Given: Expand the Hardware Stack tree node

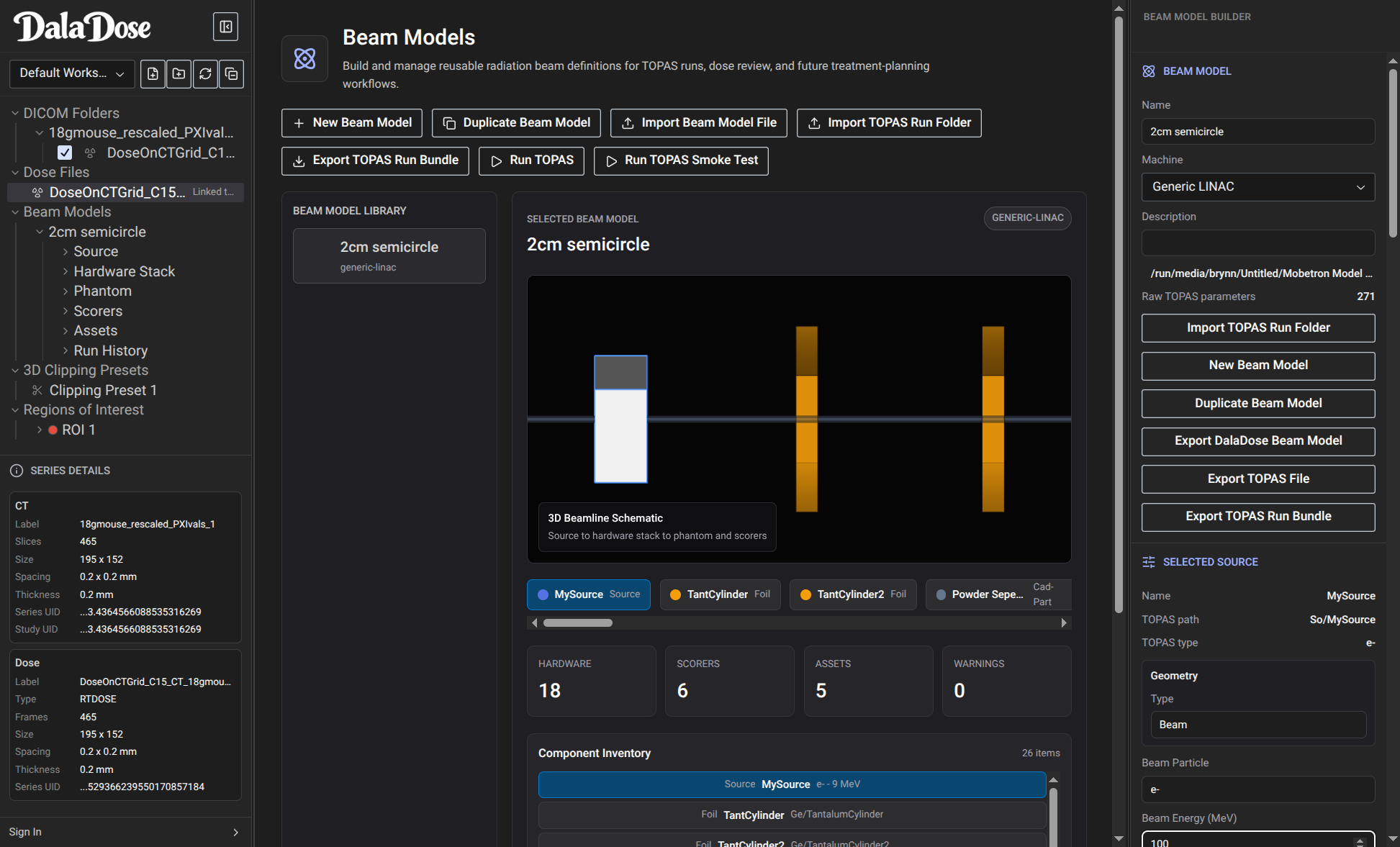Looking at the screenshot, I should pyautogui.click(x=66, y=271).
